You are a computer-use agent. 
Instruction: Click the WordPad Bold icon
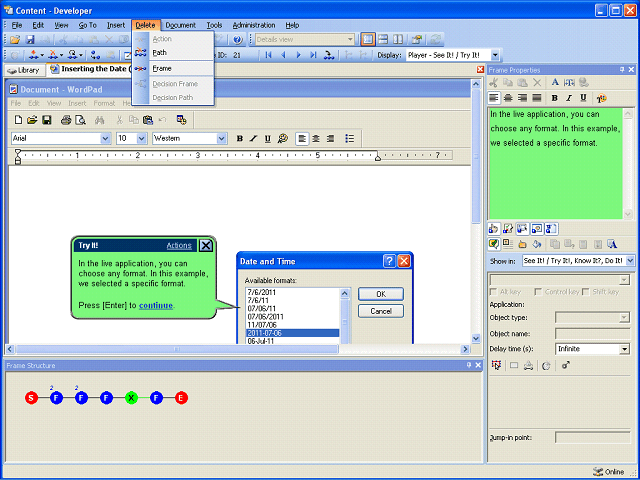pyautogui.click(x=240, y=139)
